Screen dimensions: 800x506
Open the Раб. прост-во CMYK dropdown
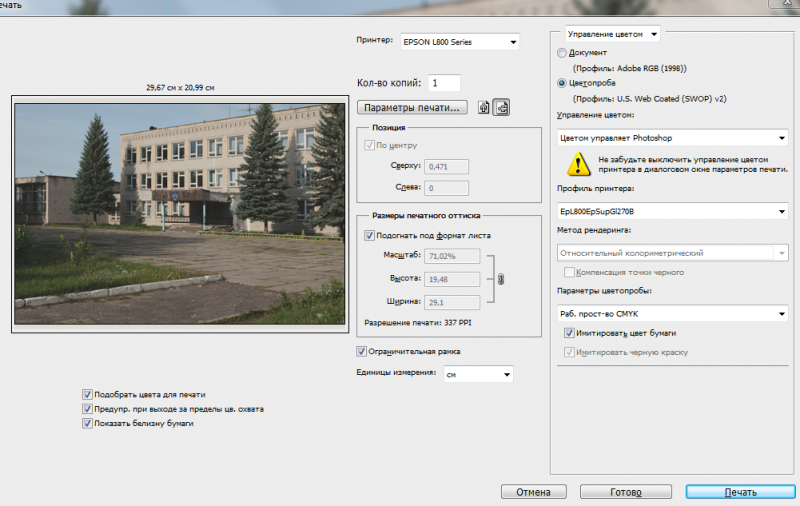pos(672,314)
